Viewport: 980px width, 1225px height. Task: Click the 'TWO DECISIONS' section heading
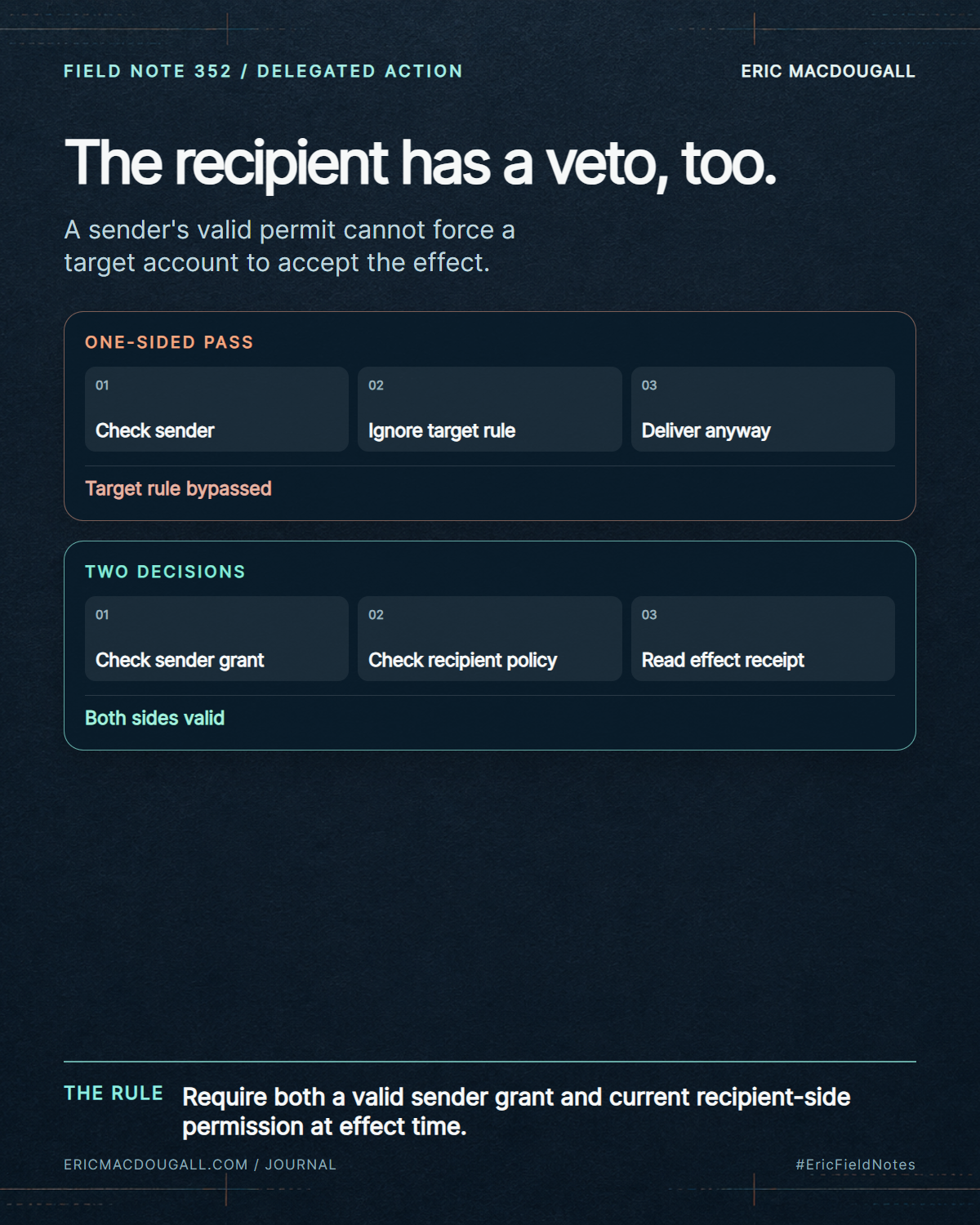pos(165,572)
